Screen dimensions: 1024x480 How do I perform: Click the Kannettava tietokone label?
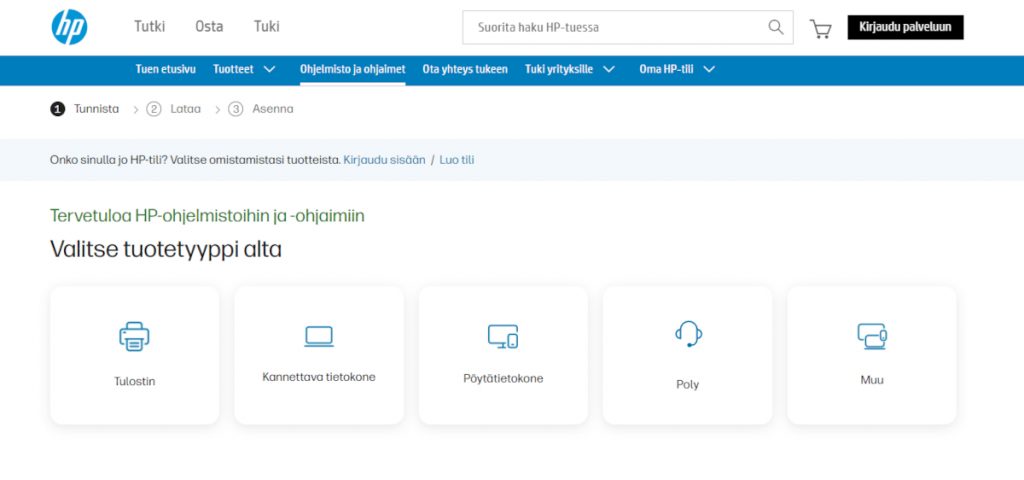(x=319, y=377)
